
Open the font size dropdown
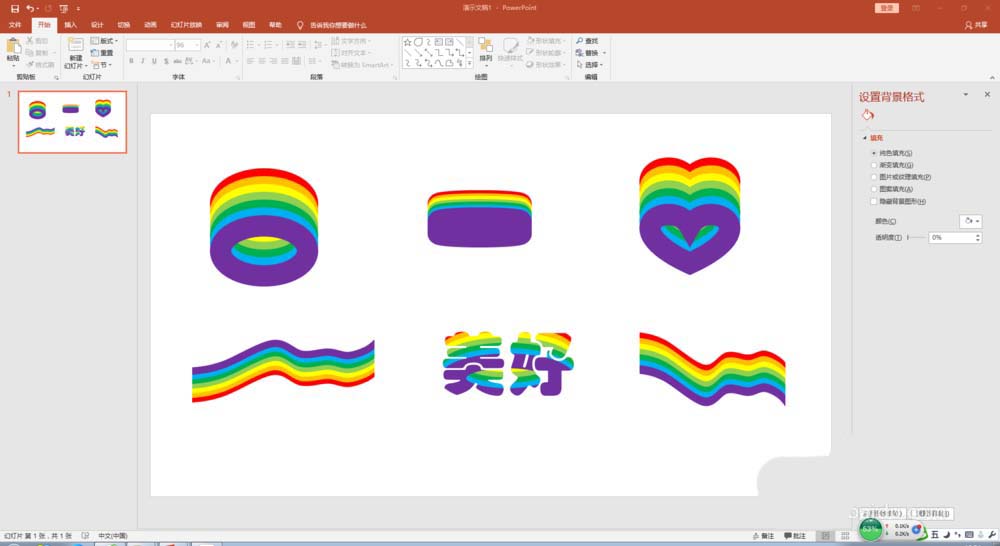[196, 45]
